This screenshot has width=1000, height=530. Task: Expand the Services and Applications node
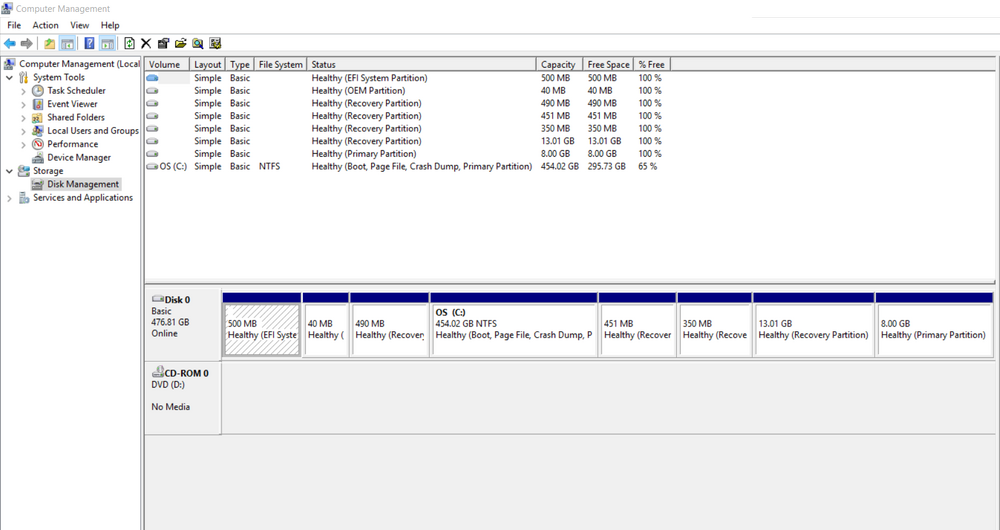pyautogui.click(x=10, y=198)
